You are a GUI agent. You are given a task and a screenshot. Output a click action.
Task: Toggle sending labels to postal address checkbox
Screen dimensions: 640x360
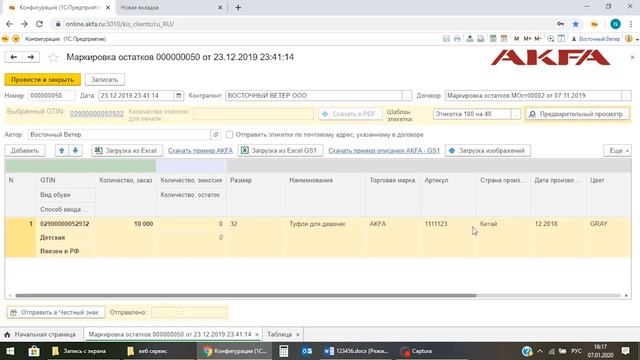tap(229, 135)
